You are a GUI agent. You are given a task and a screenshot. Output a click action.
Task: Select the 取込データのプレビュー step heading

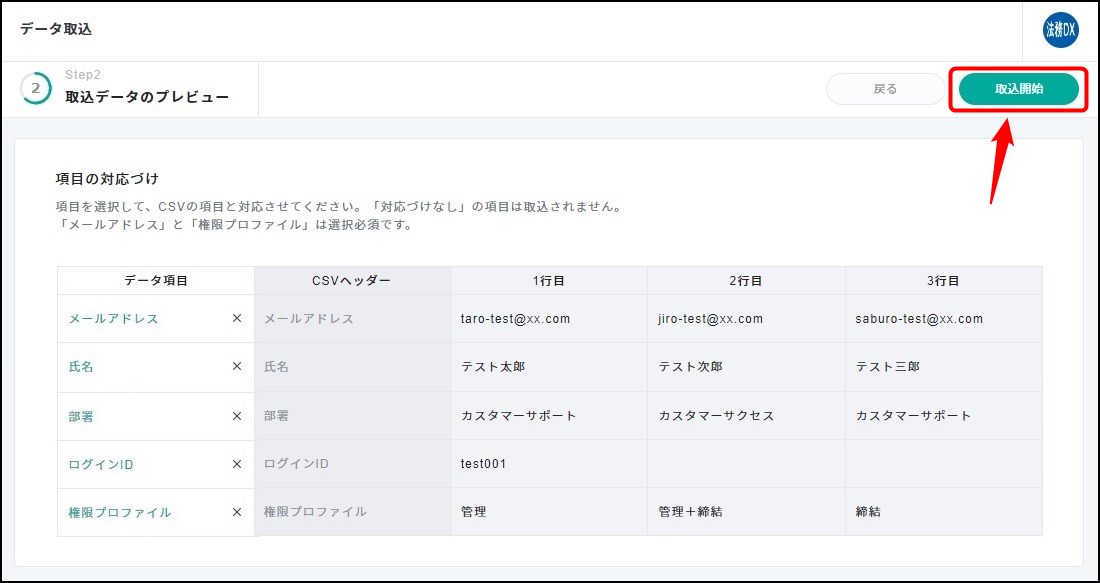[147, 97]
